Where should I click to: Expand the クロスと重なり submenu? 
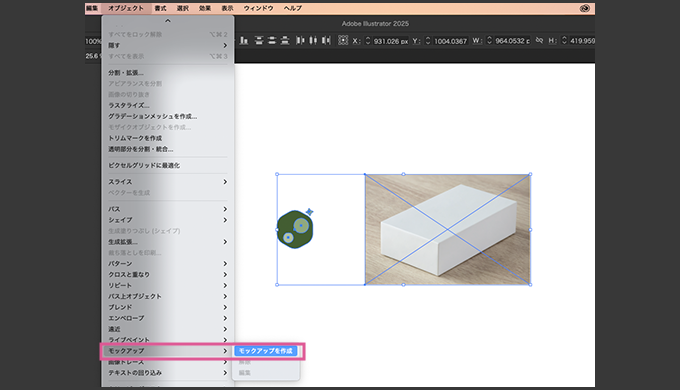tap(167, 275)
